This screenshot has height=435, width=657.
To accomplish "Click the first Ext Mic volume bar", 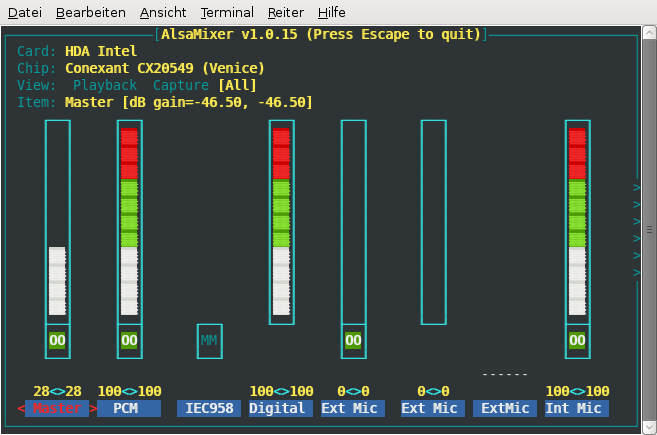I will [x=354, y=222].
